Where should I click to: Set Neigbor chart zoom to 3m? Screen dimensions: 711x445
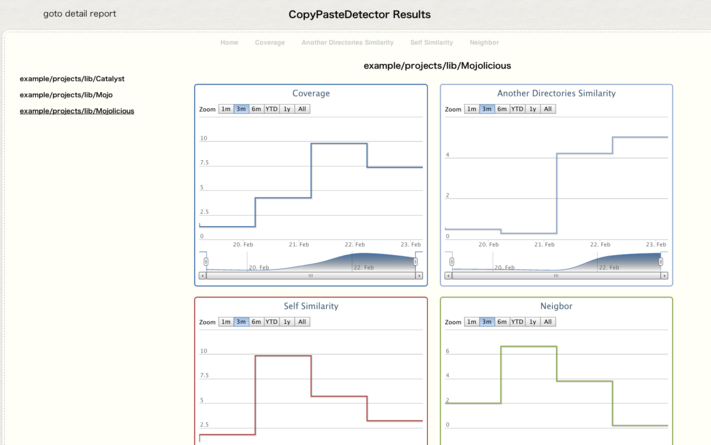pyautogui.click(x=487, y=322)
